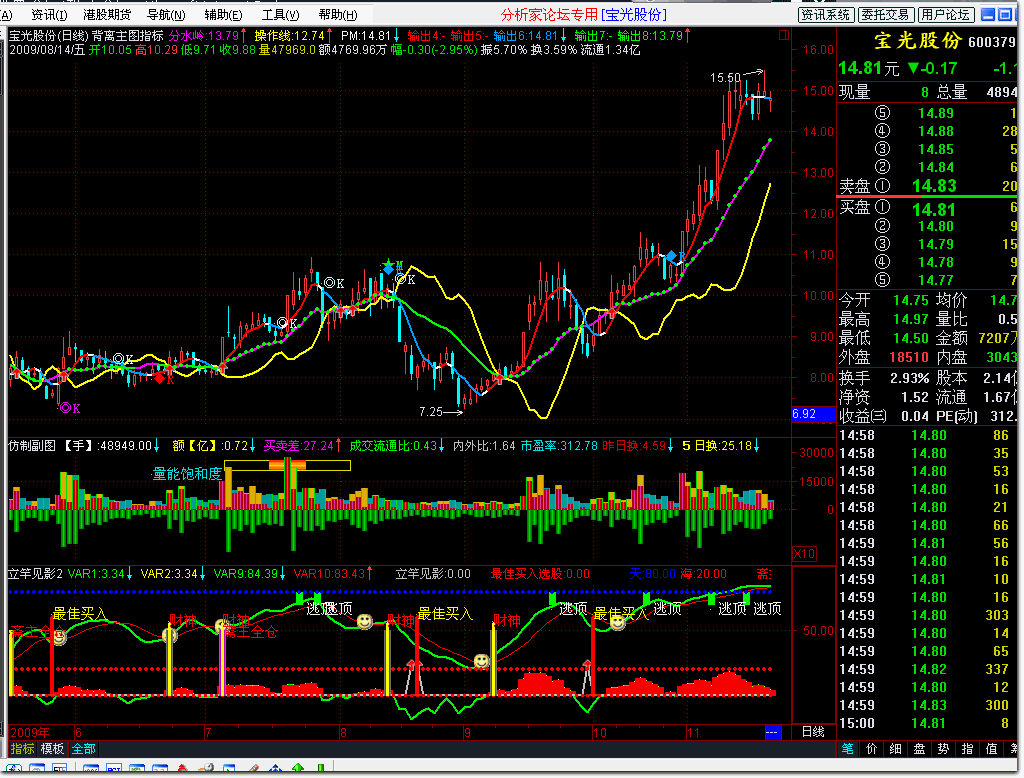Image resolution: width=1024 pixels, height=778 pixels.
Task: Click the 换手 2.93% value
Action: (910, 378)
